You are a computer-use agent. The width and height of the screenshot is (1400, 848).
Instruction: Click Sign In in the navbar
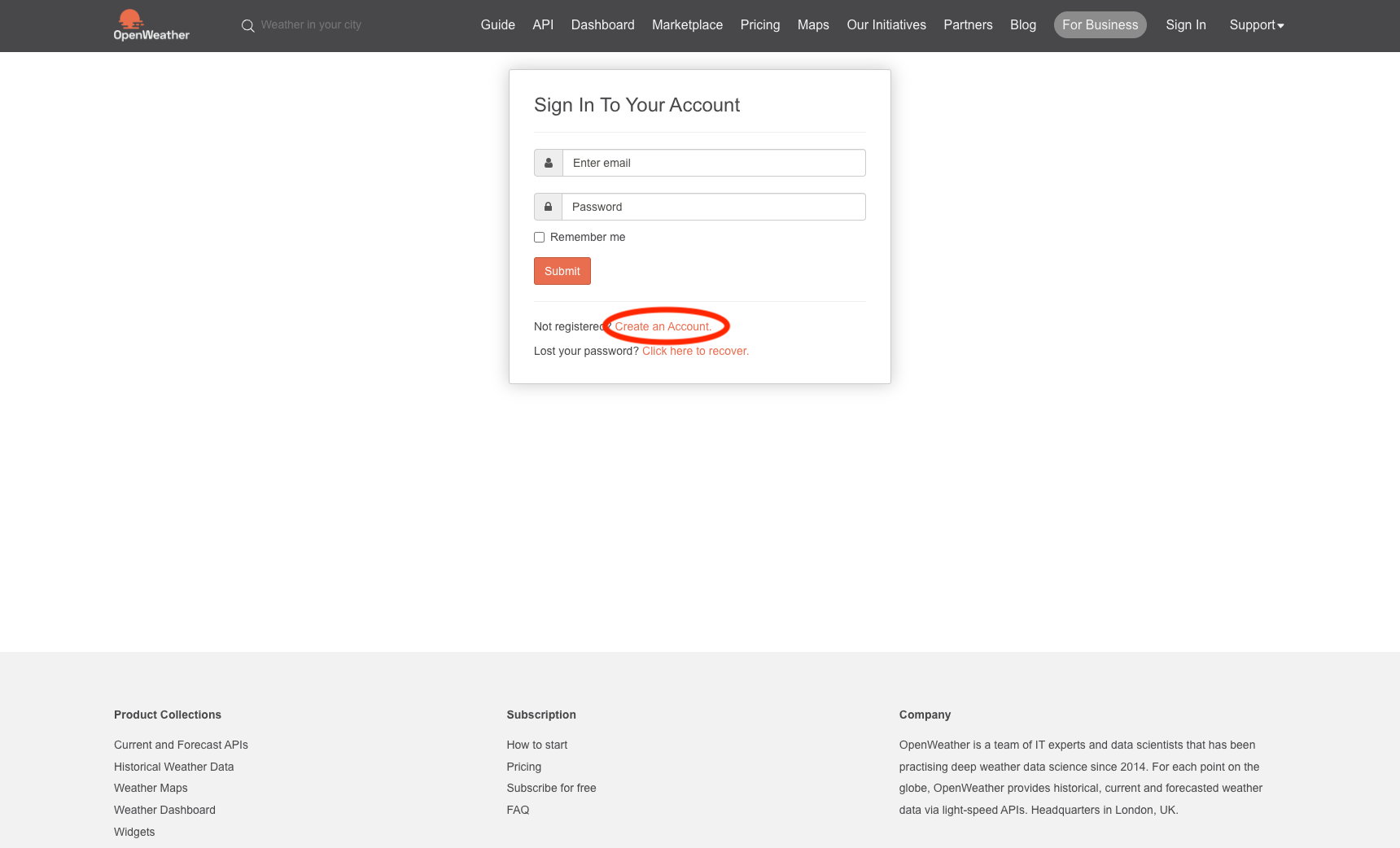pyautogui.click(x=1185, y=25)
